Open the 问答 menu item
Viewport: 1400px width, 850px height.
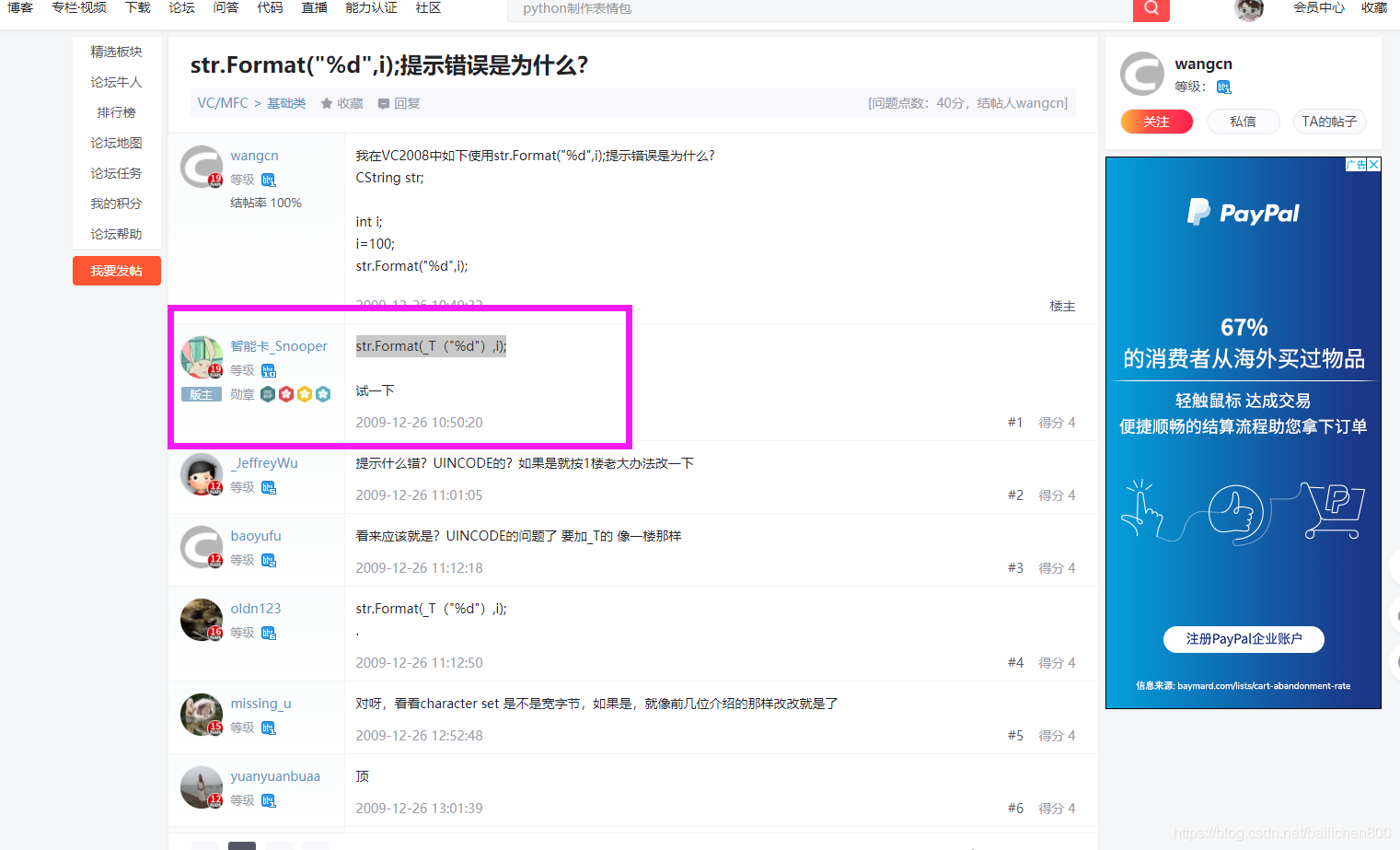click(226, 7)
